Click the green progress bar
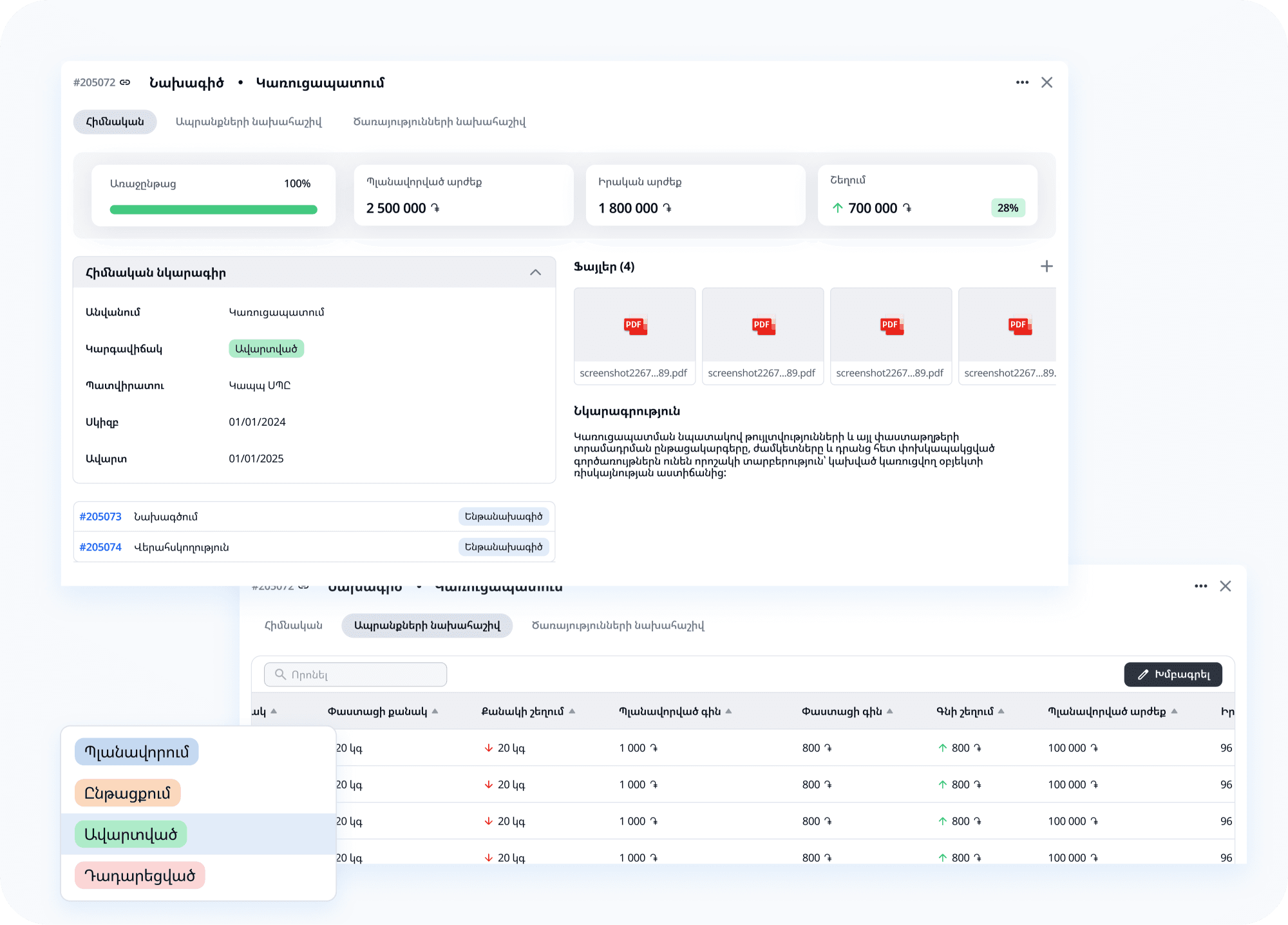 [x=213, y=209]
